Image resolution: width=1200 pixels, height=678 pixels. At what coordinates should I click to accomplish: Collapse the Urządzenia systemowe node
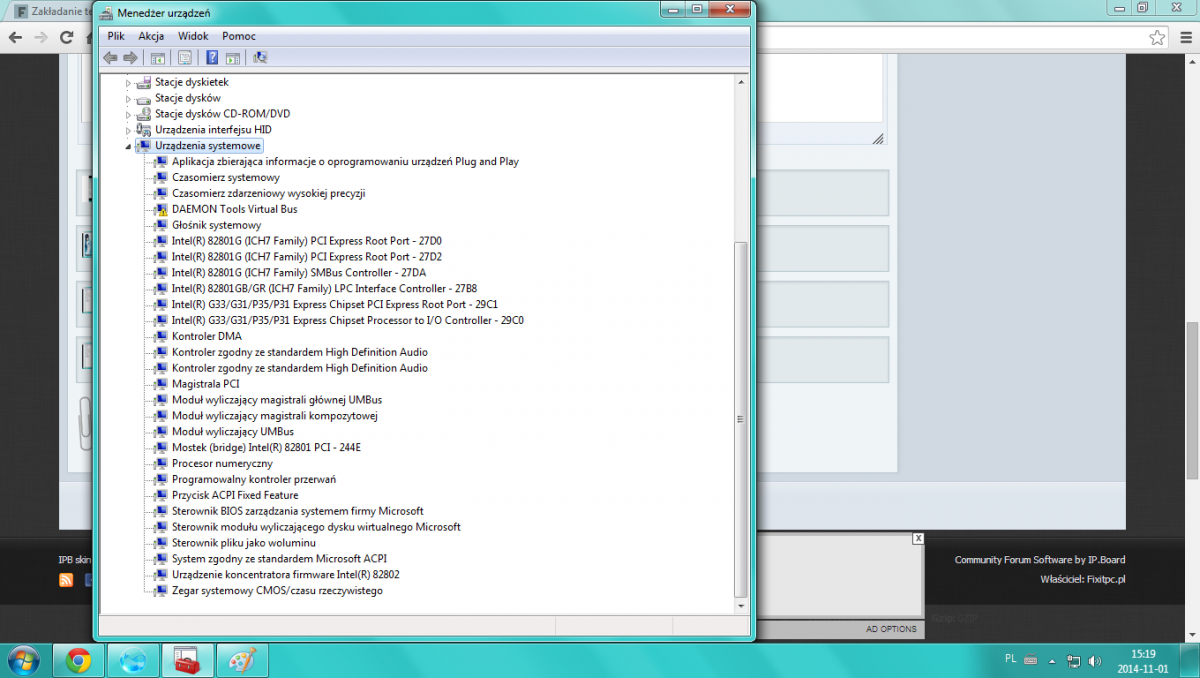[x=129, y=146]
